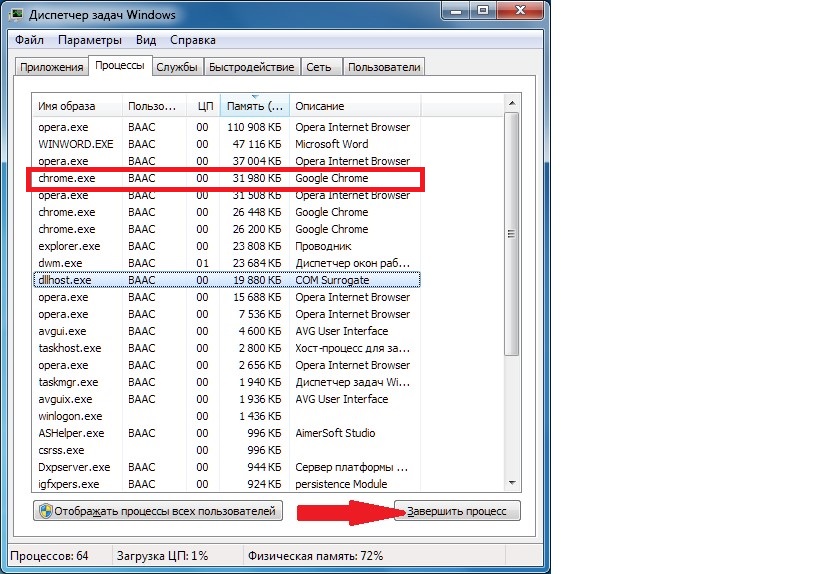Switch to the Приложения tab
Viewport: 819px width, 574px height.
coord(50,67)
